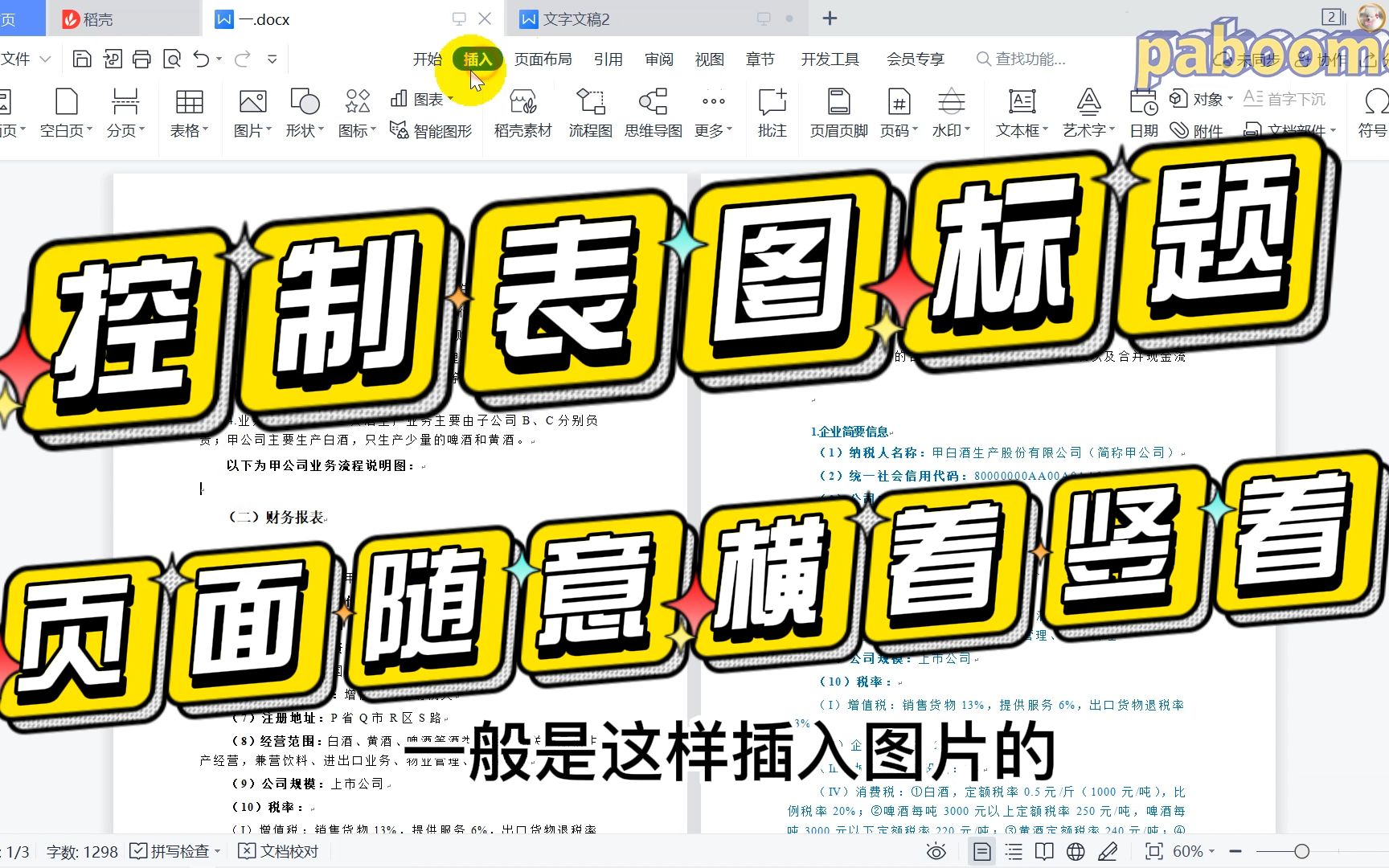Click the Undo arrow

(201, 59)
